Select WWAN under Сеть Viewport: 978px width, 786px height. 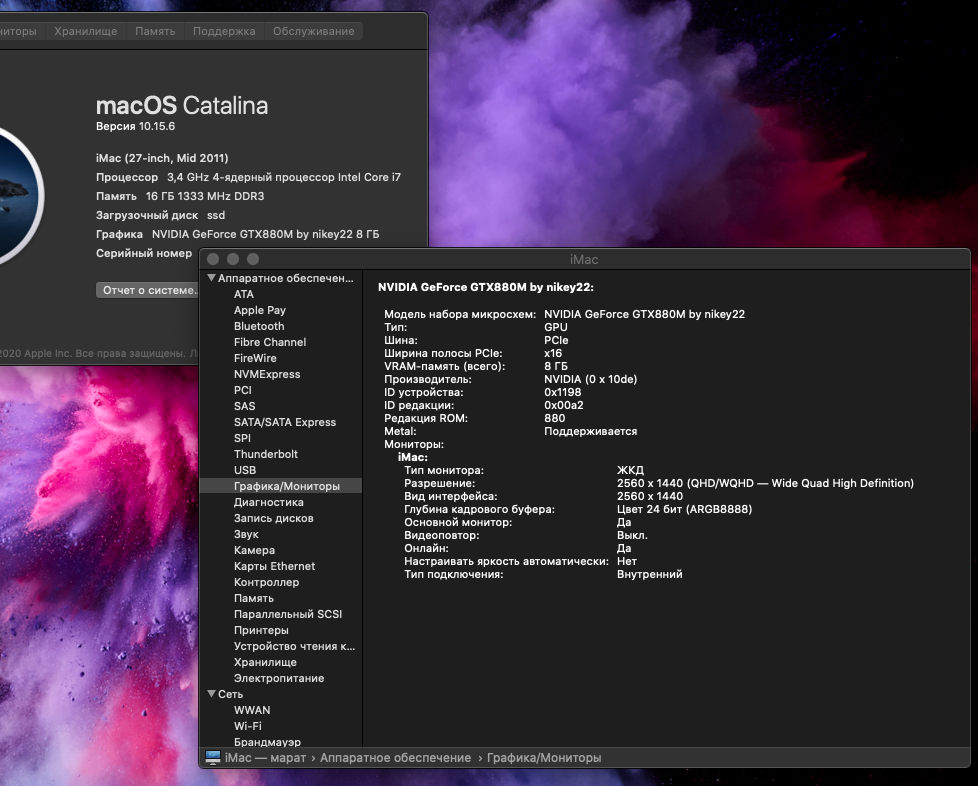252,710
